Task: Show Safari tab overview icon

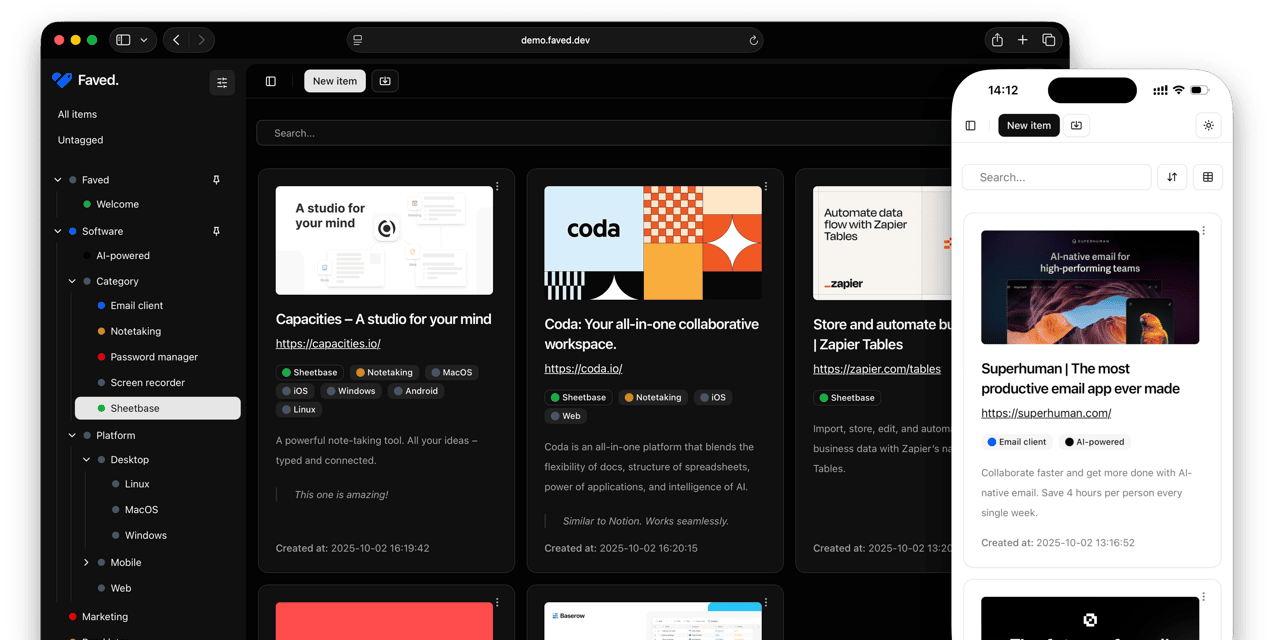Action: (1049, 40)
